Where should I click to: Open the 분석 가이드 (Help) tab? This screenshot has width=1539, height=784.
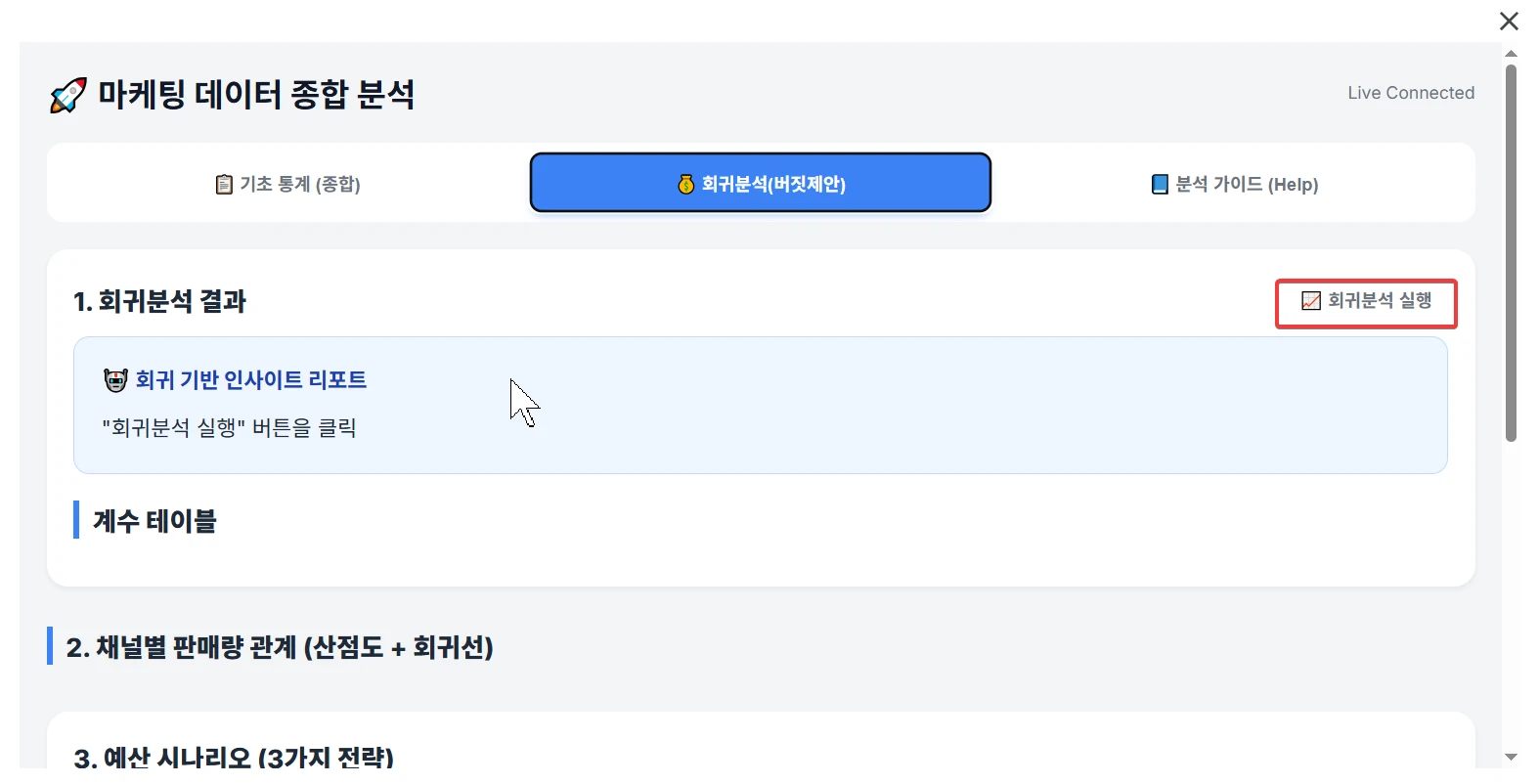point(1235,184)
